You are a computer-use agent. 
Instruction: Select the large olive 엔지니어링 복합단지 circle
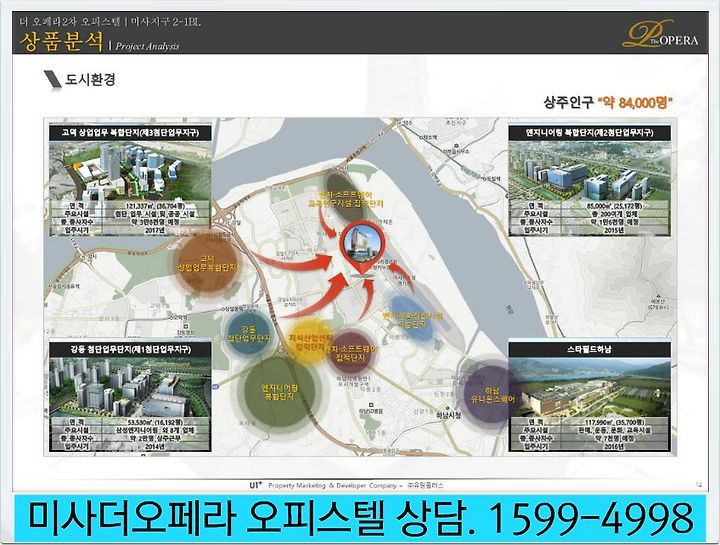coord(280,392)
